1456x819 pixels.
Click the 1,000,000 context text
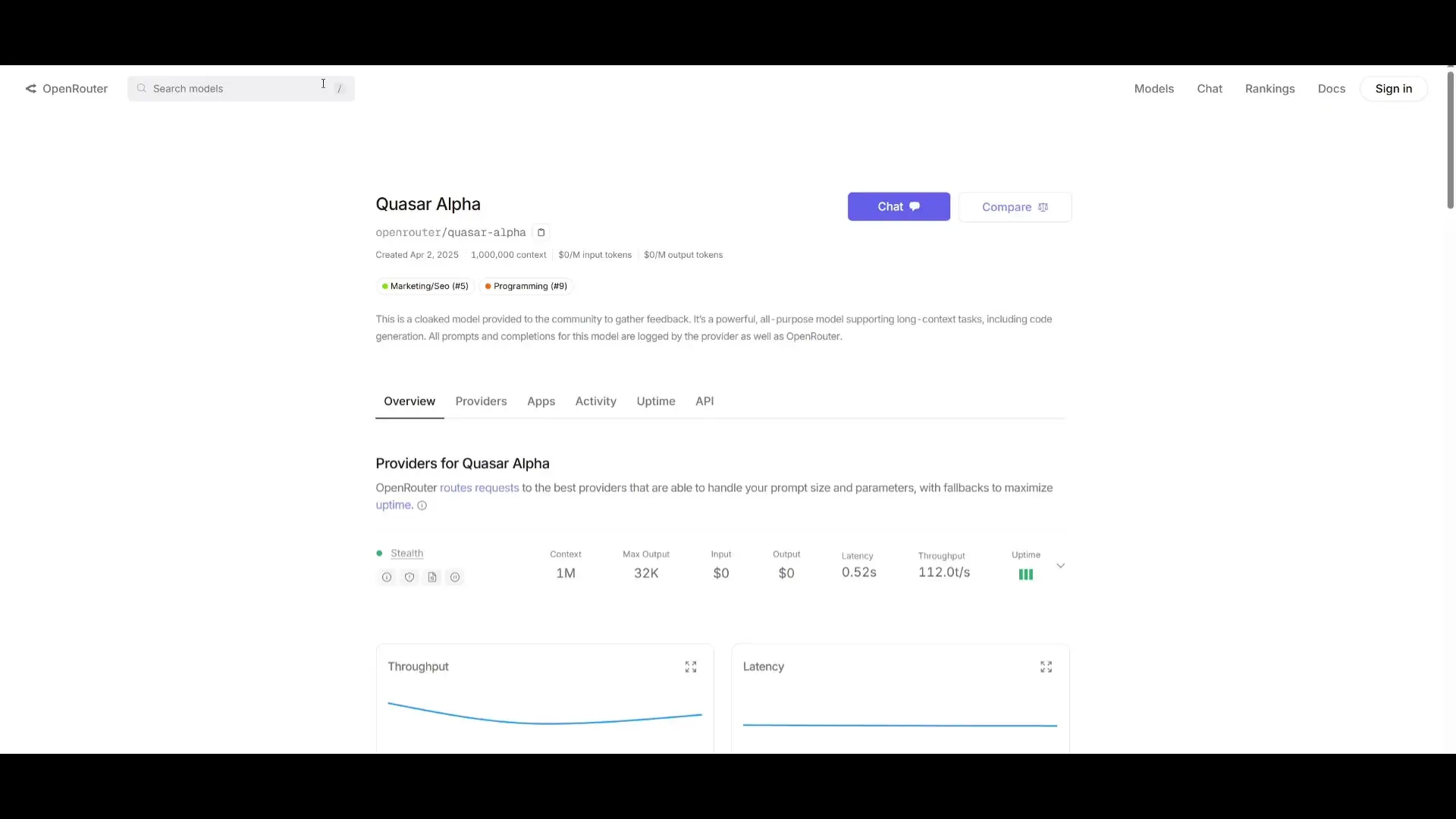(x=509, y=256)
